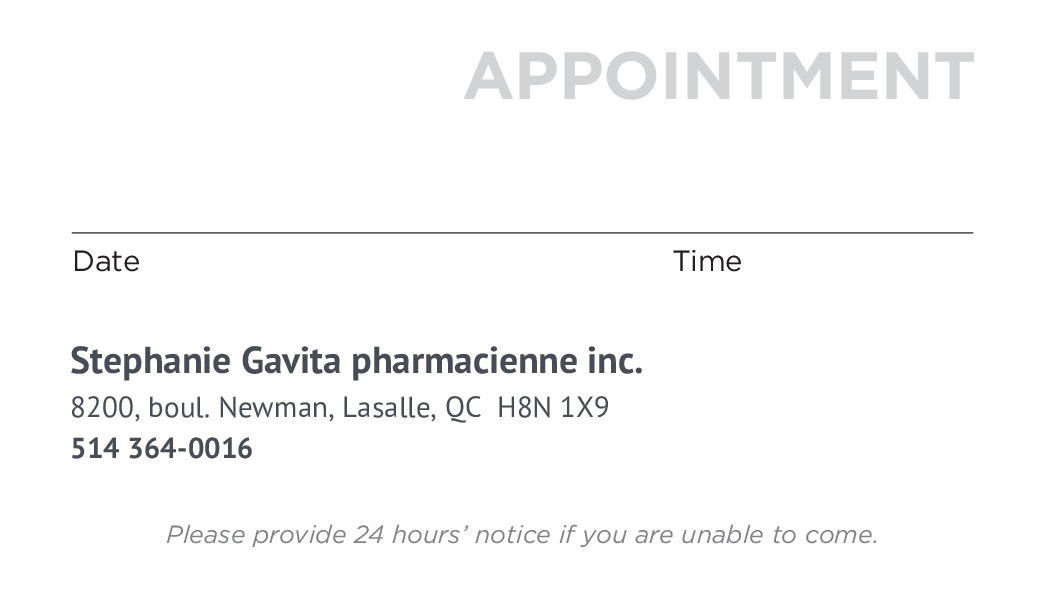
Task: Click the blank line above the Date label
Action: 300,231
